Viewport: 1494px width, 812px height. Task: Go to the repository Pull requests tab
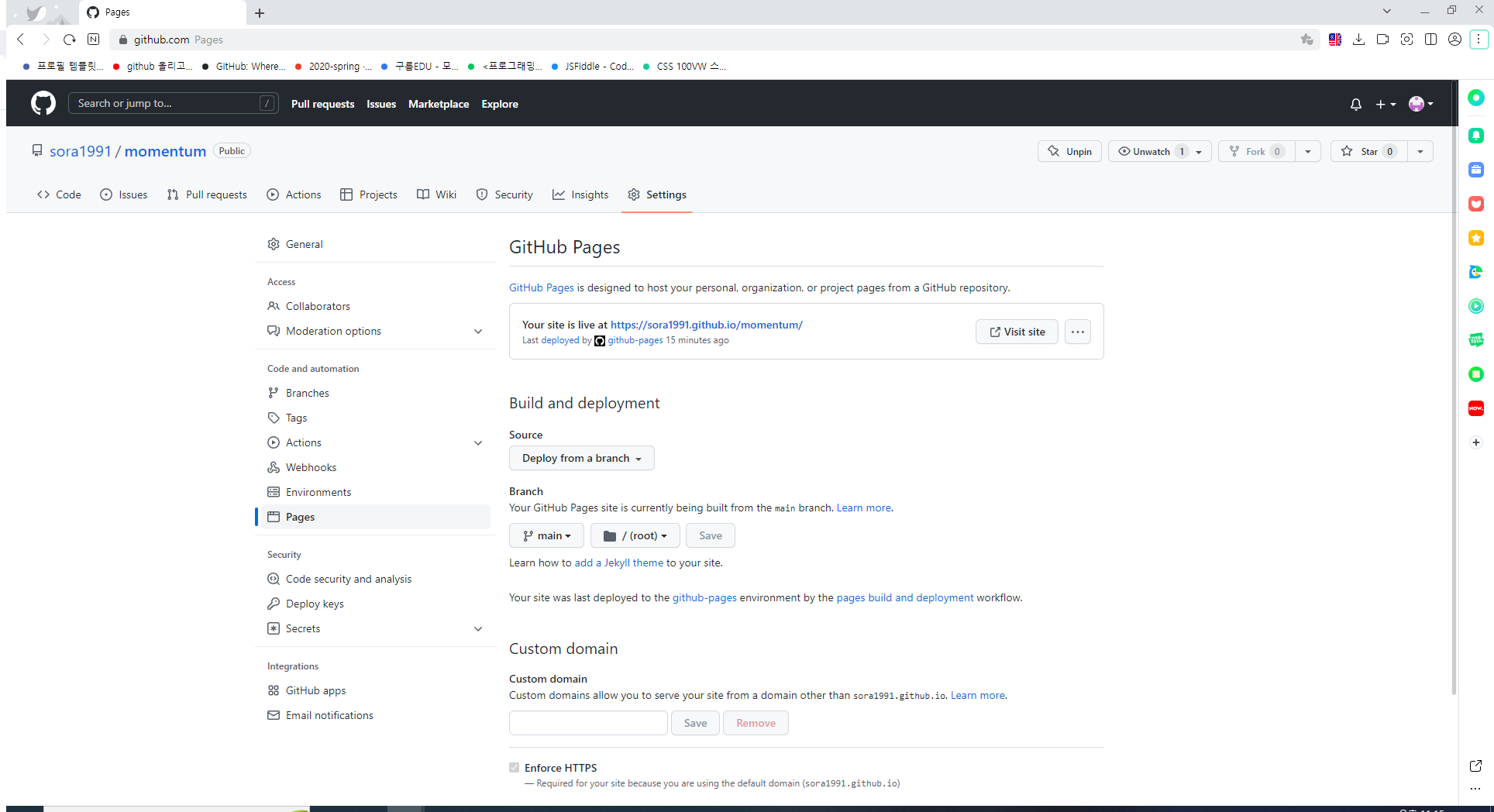coord(207,194)
